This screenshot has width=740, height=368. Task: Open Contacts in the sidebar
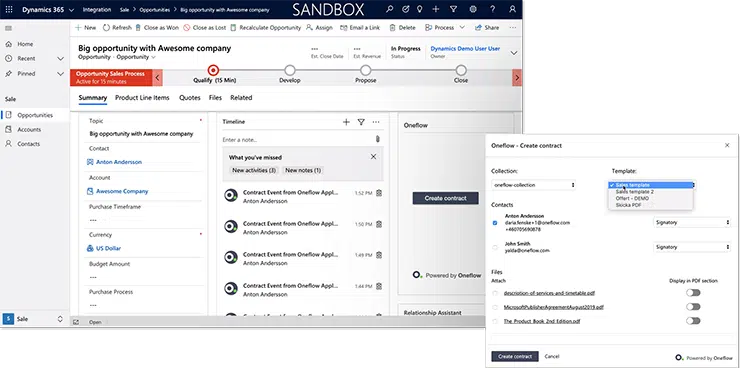28,144
